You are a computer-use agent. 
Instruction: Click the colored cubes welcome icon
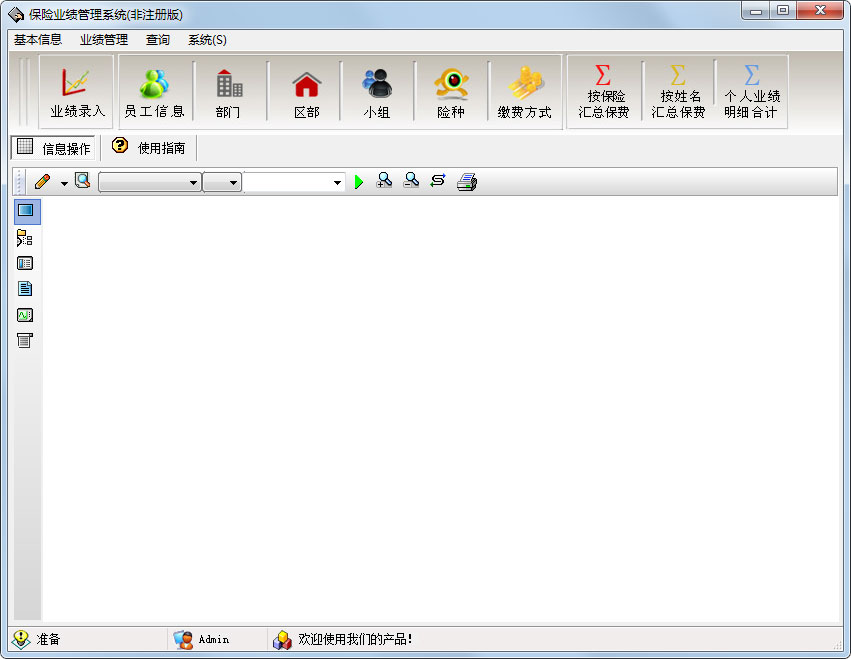coord(282,640)
